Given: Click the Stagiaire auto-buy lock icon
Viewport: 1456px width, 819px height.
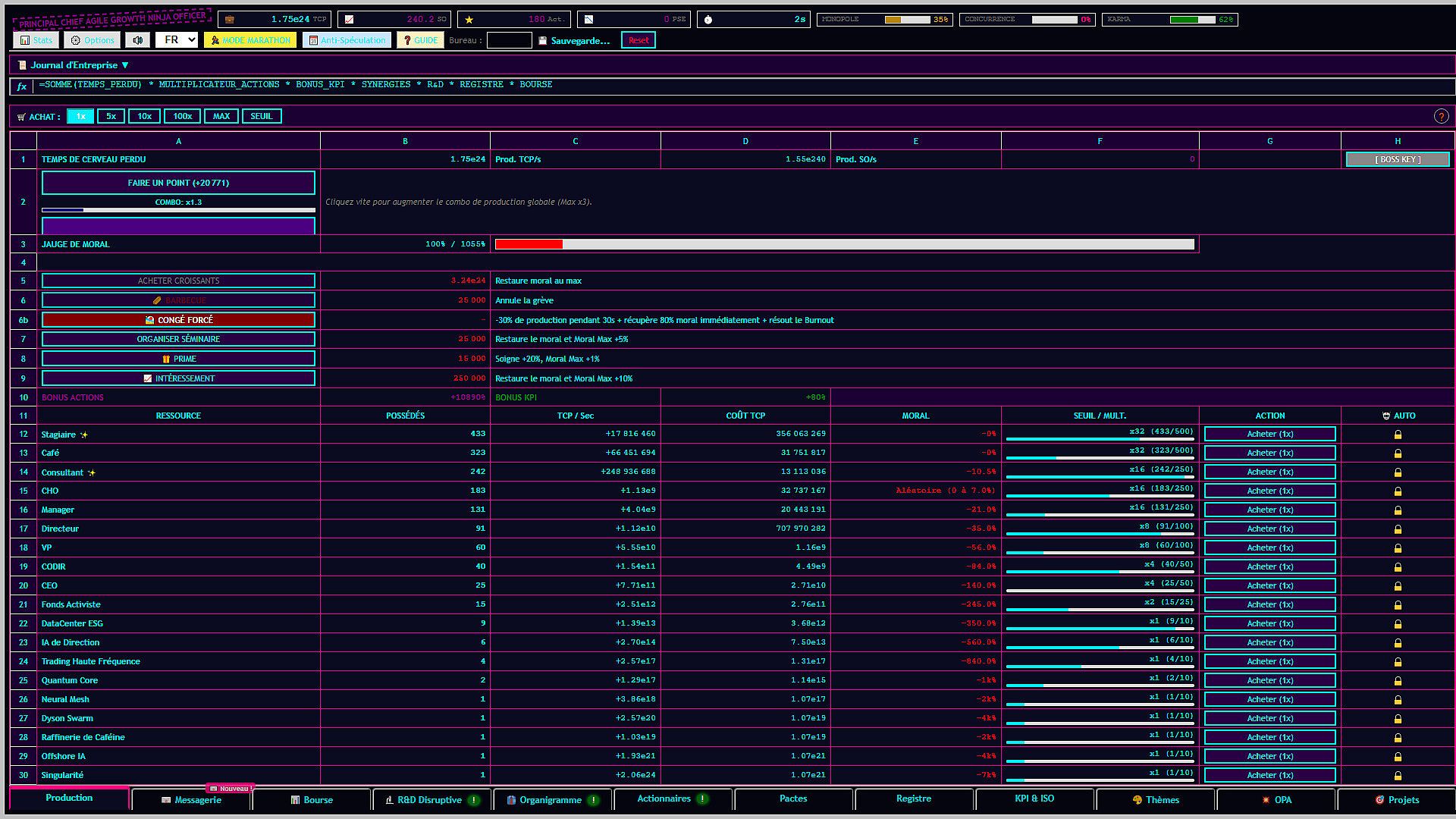Looking at the screenshot, I should click(1398, 435).
